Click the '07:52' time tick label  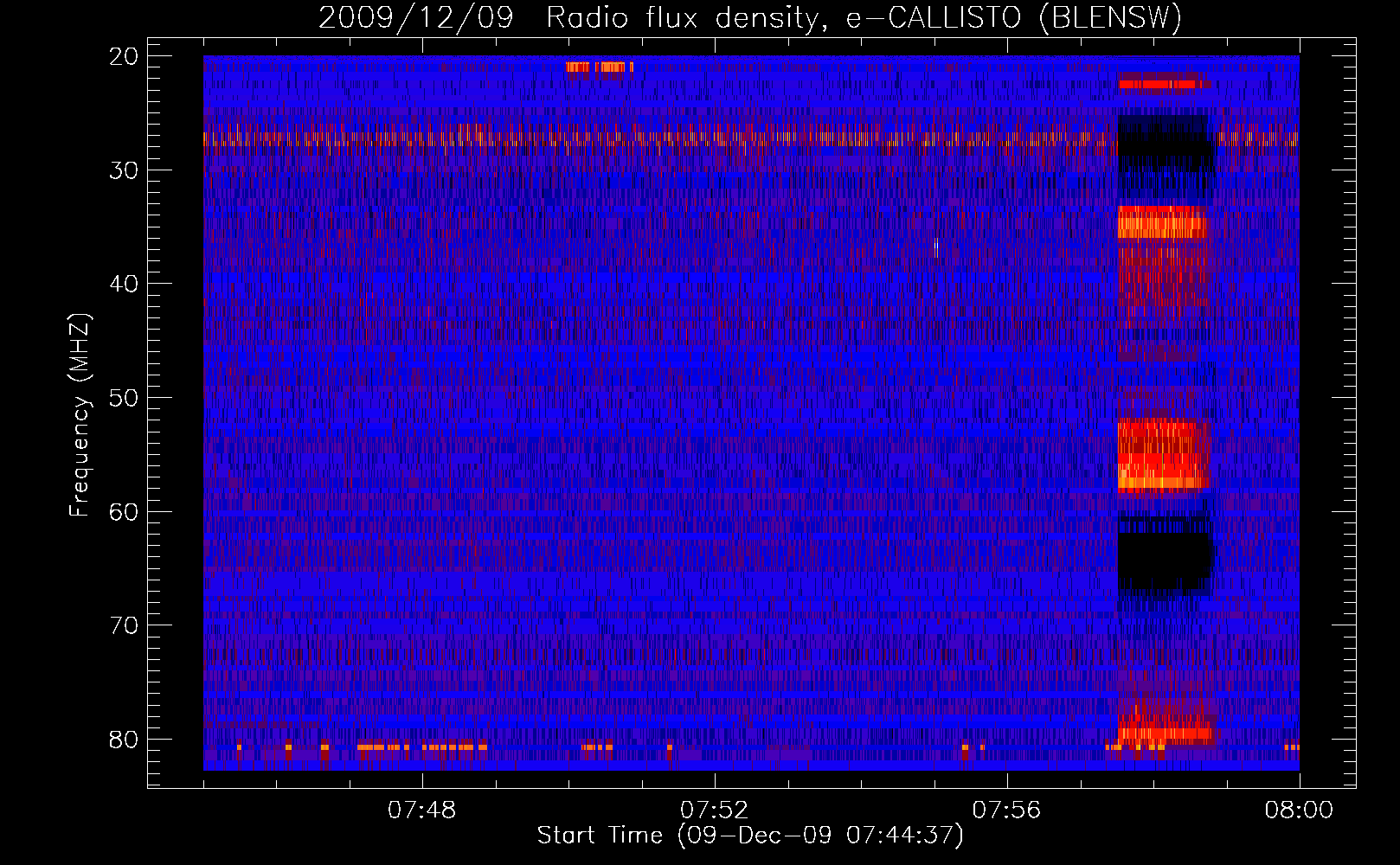(x=715, y=811)
